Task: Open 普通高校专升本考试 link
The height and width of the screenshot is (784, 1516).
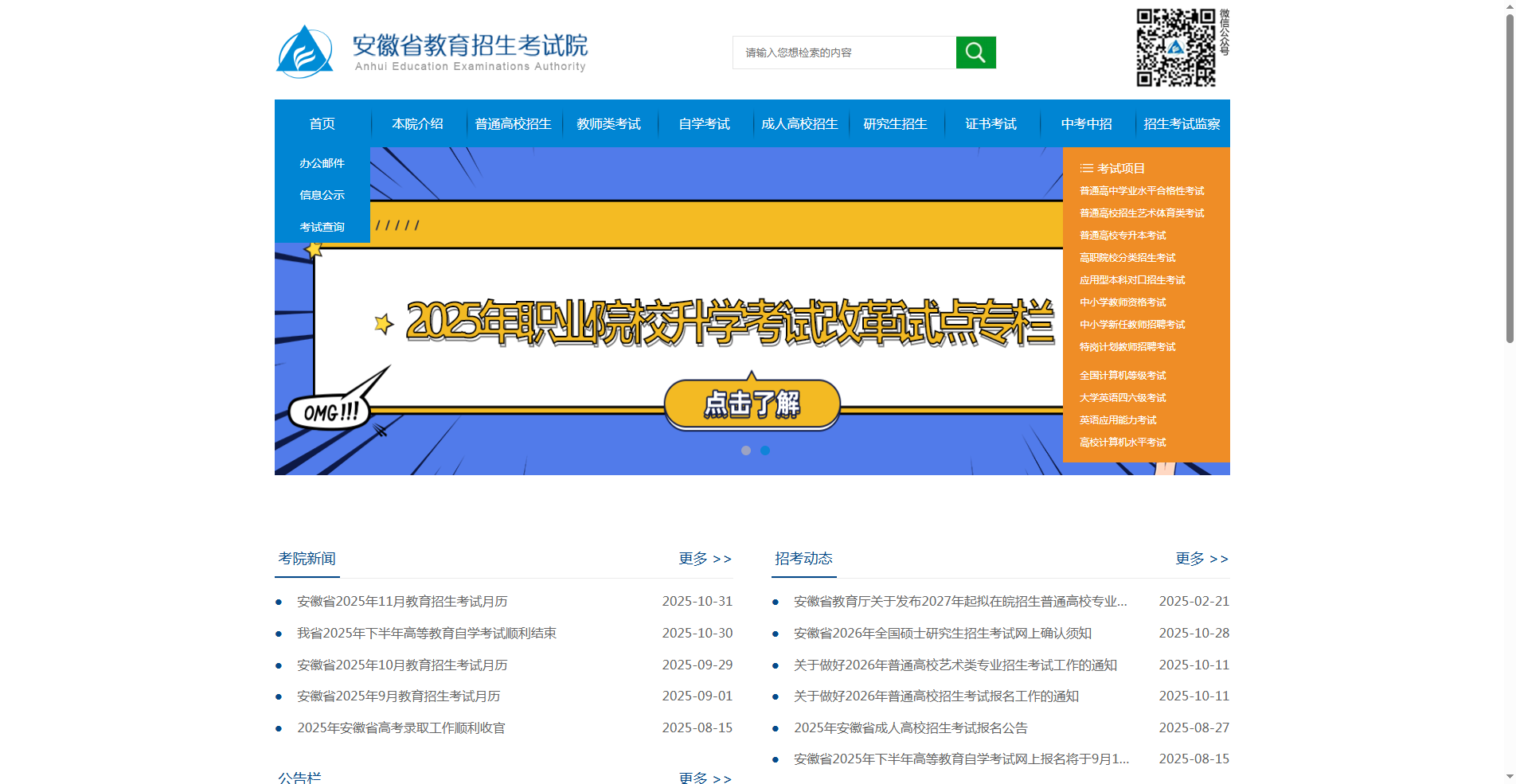Action: coord(1121,235)
